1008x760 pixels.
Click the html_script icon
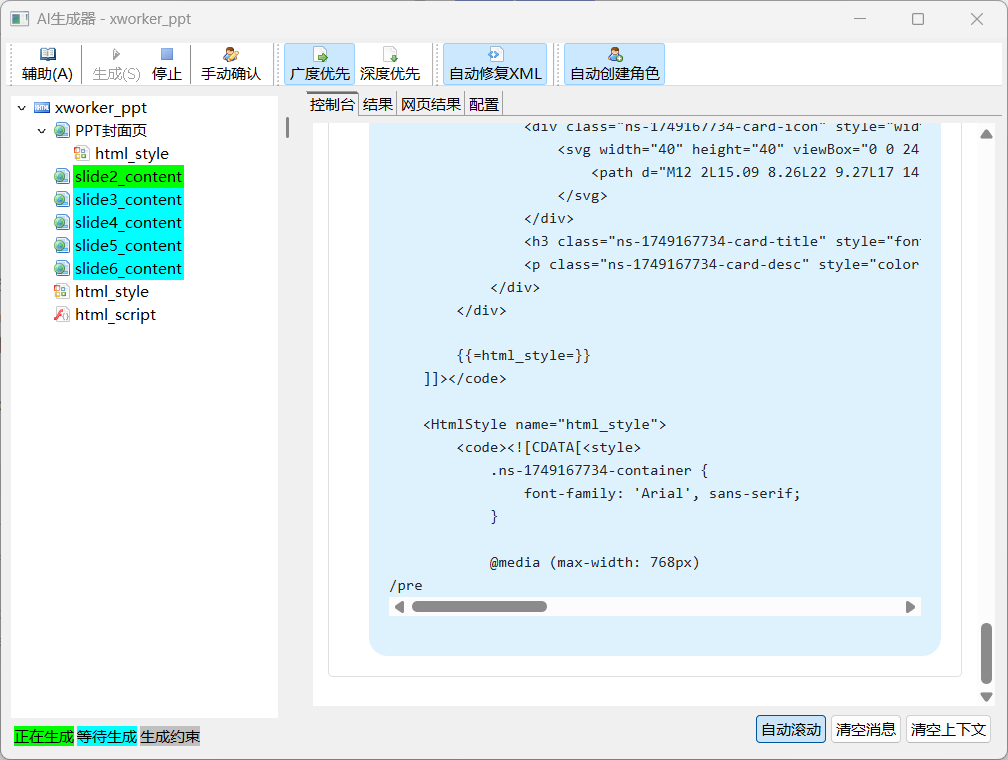[62, 315]
